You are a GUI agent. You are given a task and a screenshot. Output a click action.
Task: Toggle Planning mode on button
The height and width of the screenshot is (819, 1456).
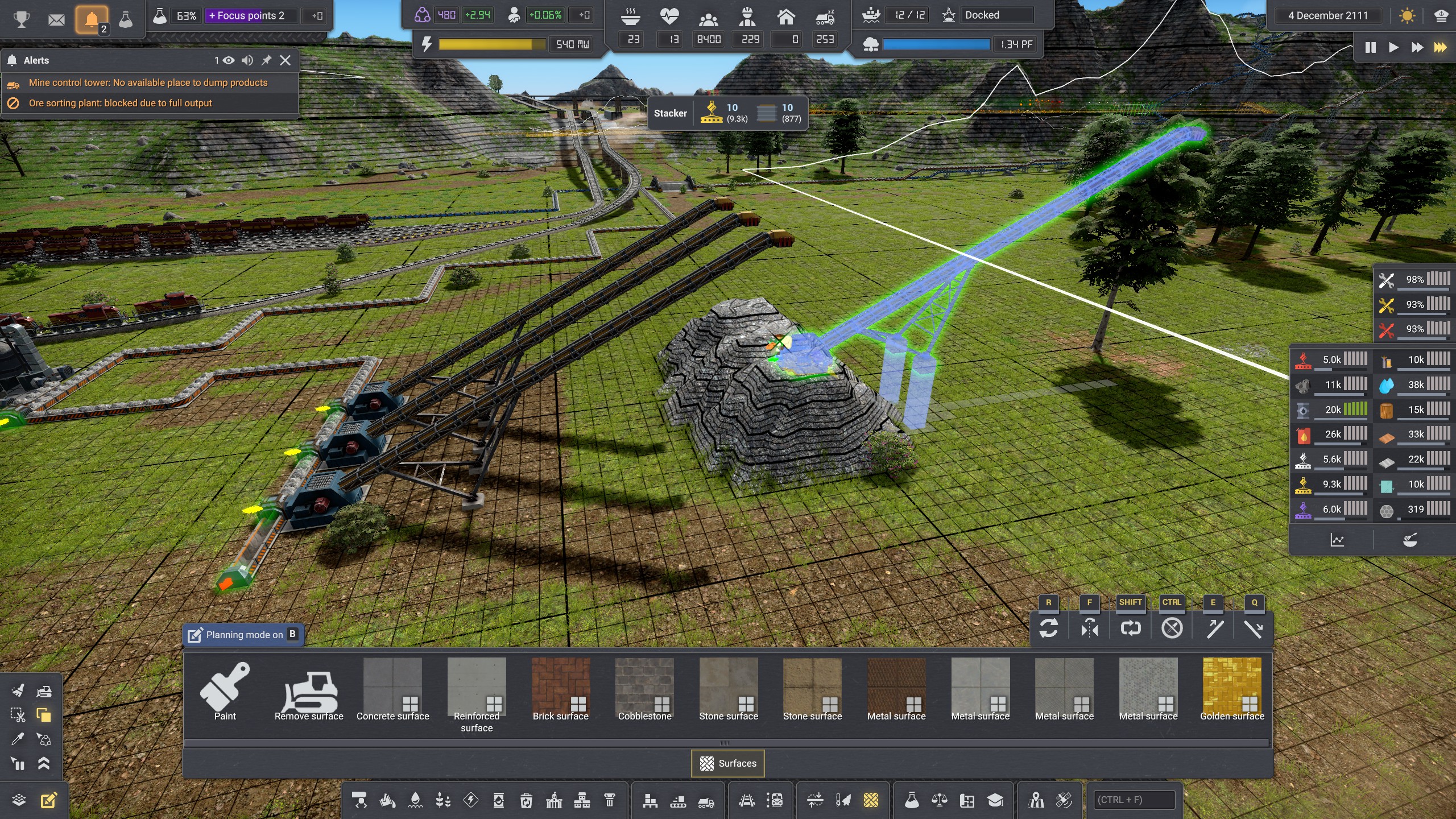243,635
